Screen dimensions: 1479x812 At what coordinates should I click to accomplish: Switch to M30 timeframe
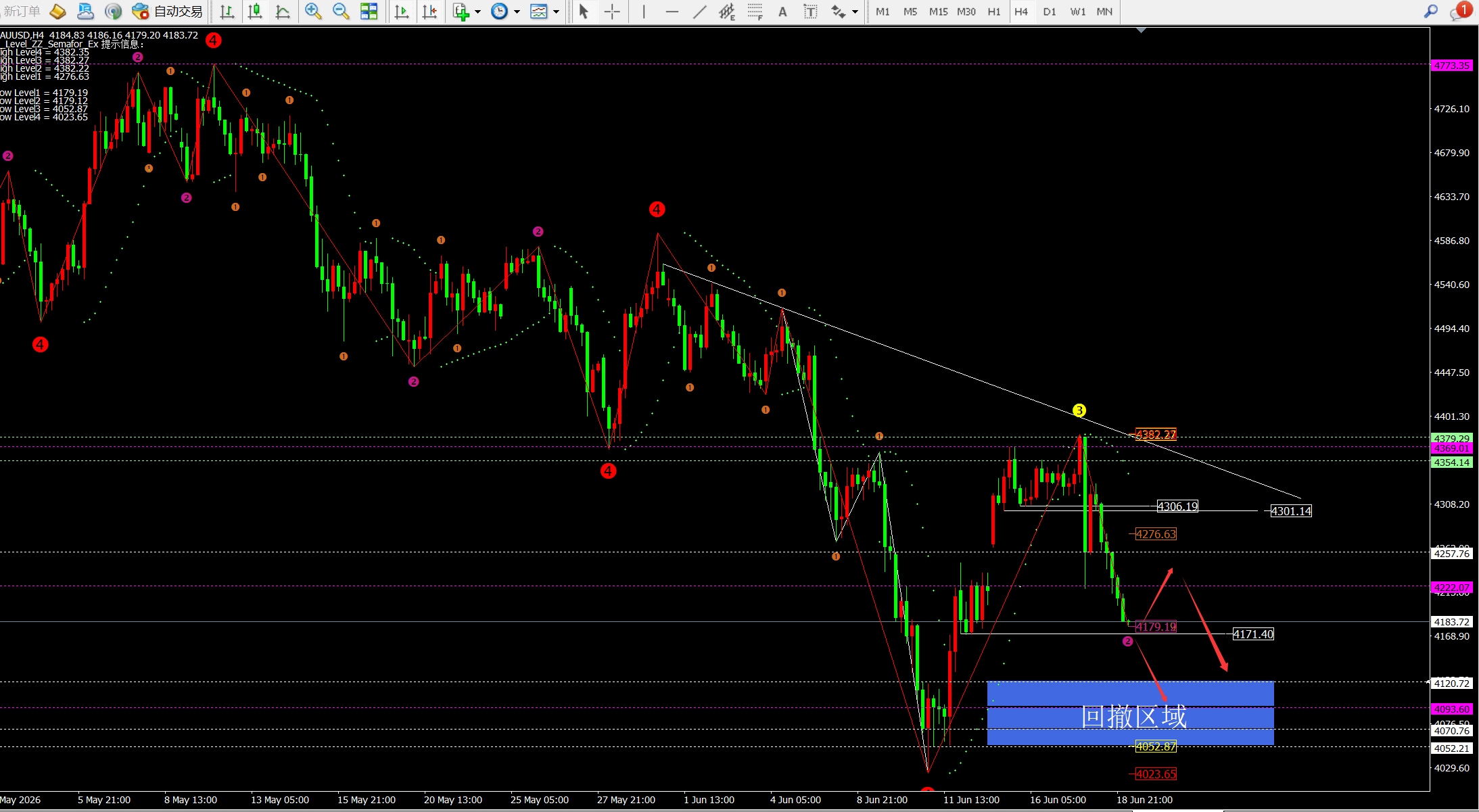(966, 11)
